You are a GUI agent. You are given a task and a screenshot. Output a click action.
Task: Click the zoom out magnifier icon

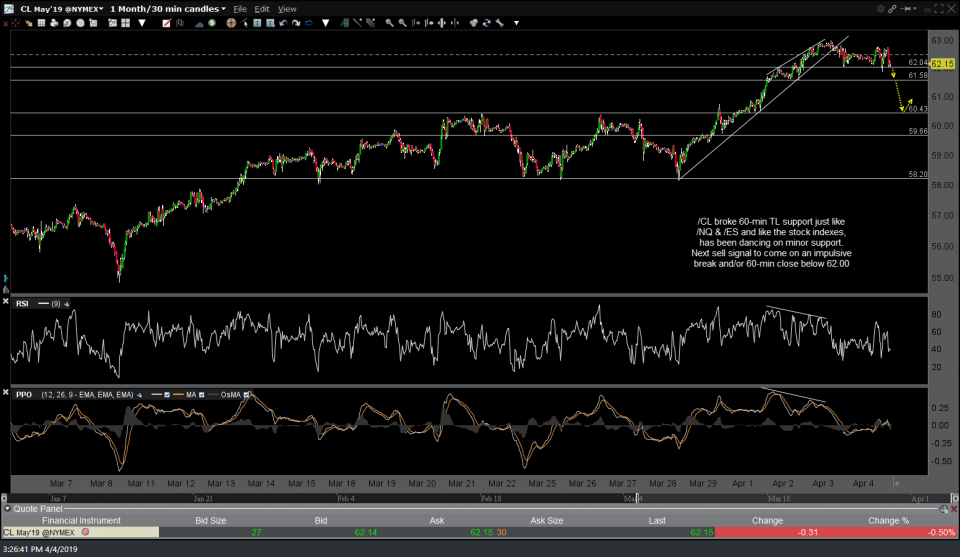402,23
